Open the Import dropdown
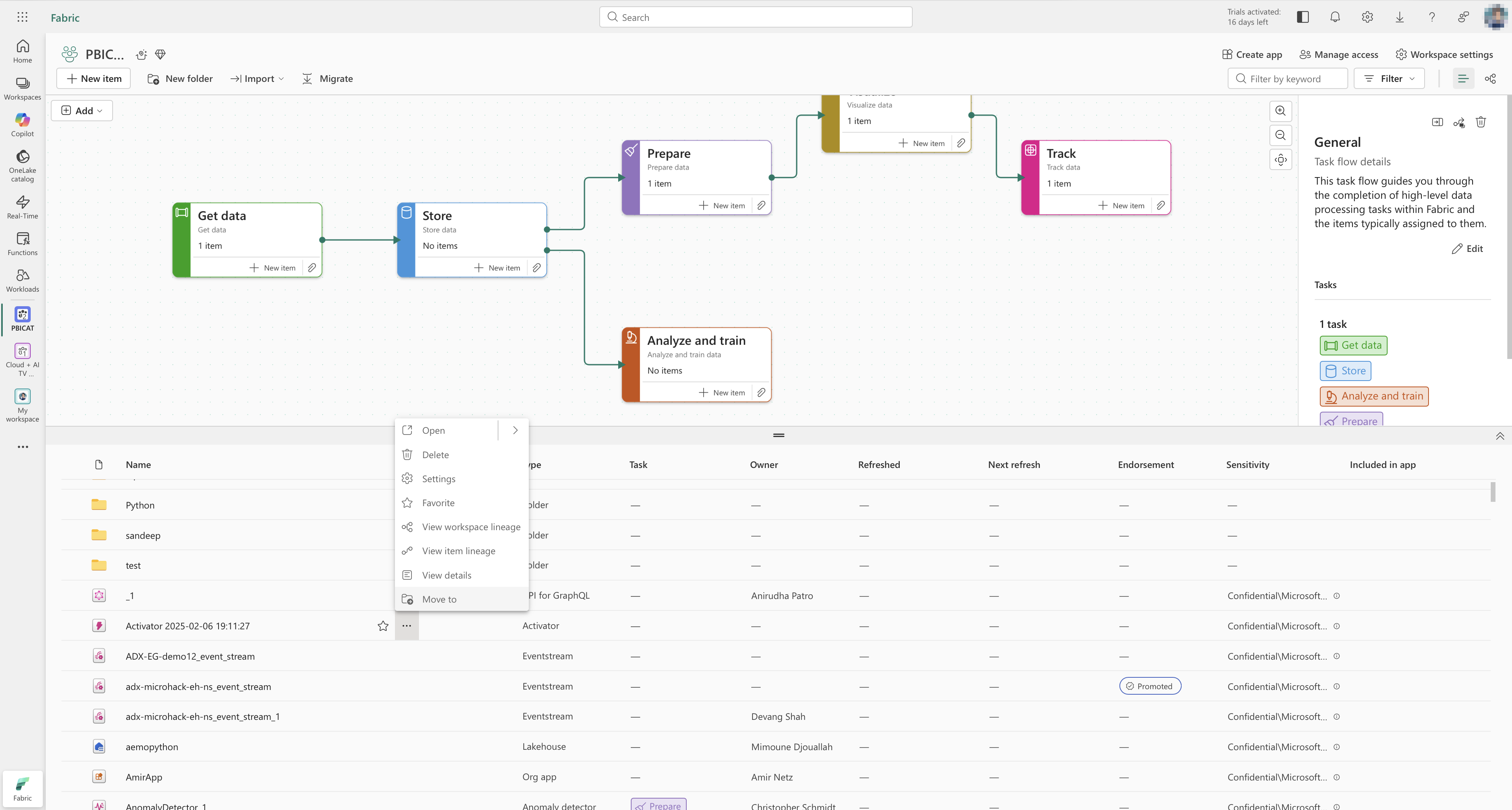 click(x=257, y=79)
